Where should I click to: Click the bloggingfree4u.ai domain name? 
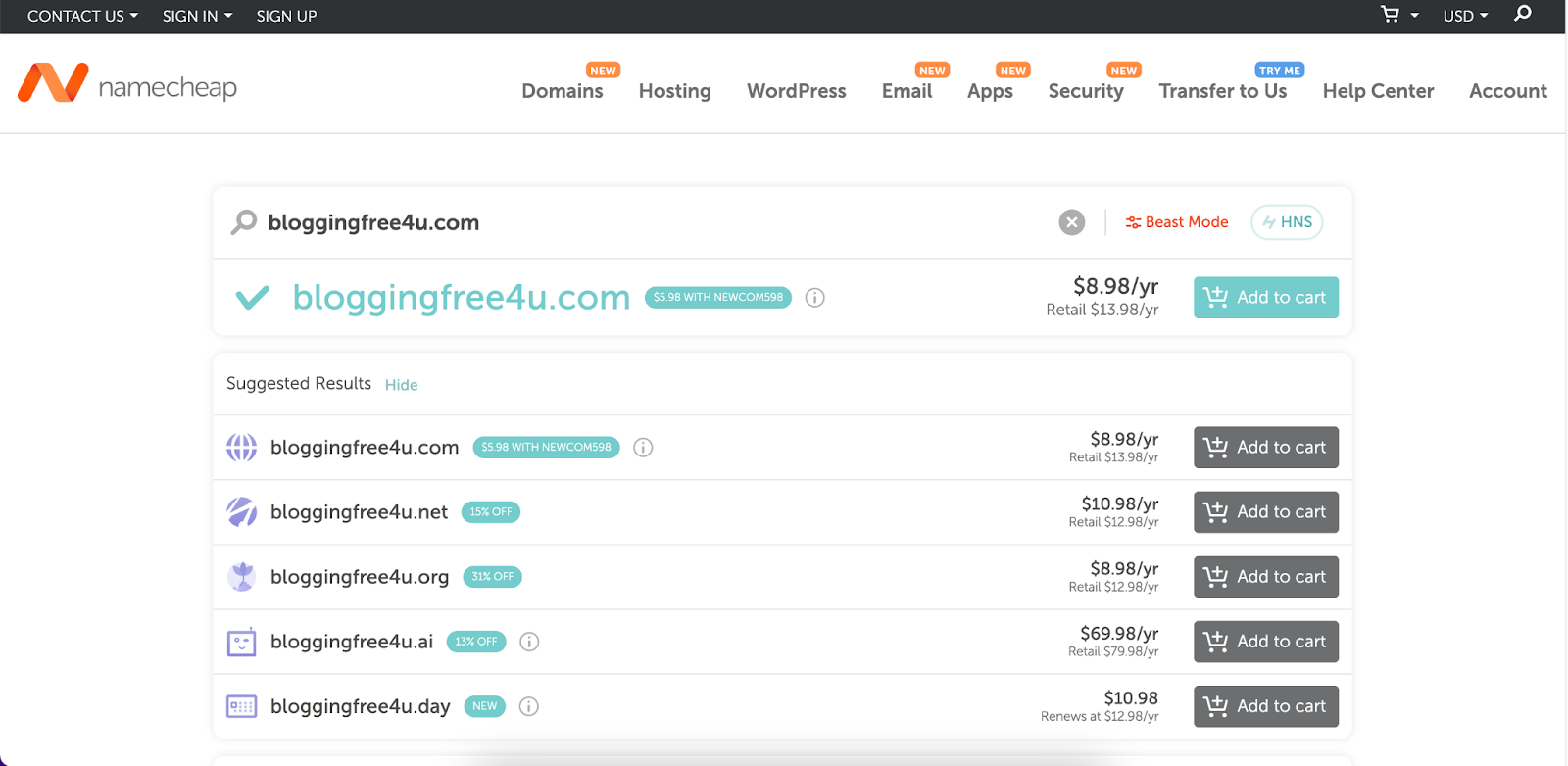pos(352,642)
